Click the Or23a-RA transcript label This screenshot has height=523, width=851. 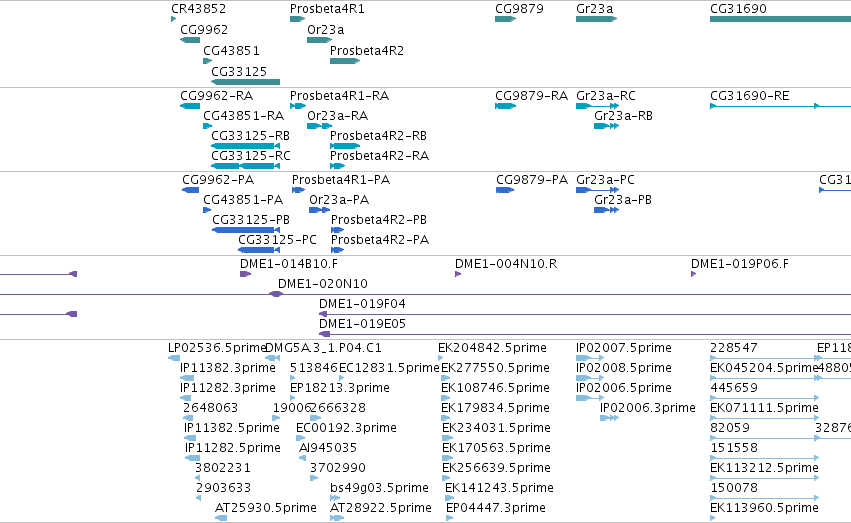pyautogui.click(x=338, y=116)
